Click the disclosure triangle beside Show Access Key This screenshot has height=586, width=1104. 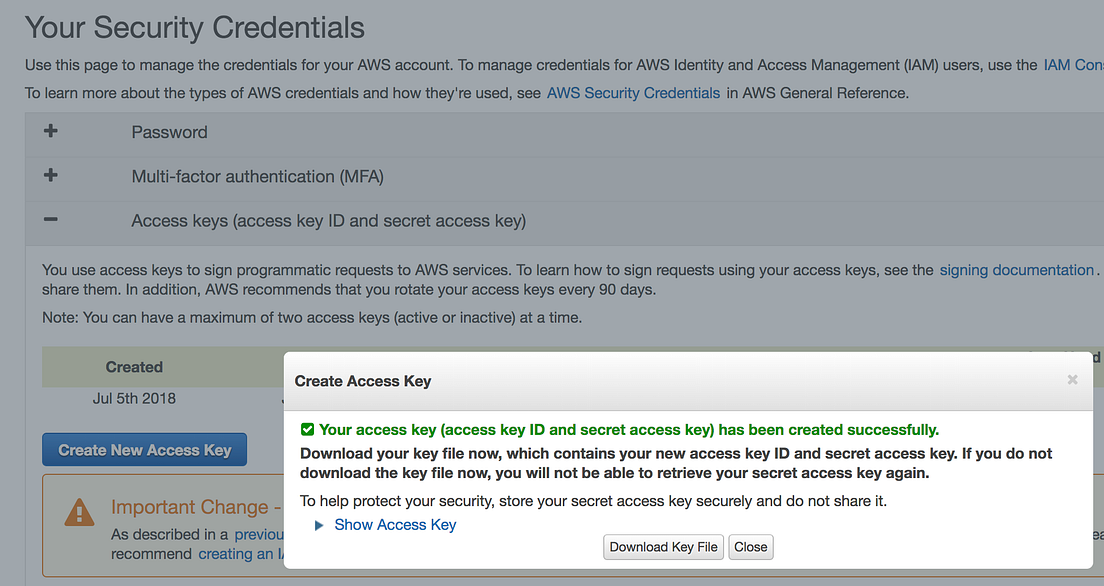coord(318,525)
